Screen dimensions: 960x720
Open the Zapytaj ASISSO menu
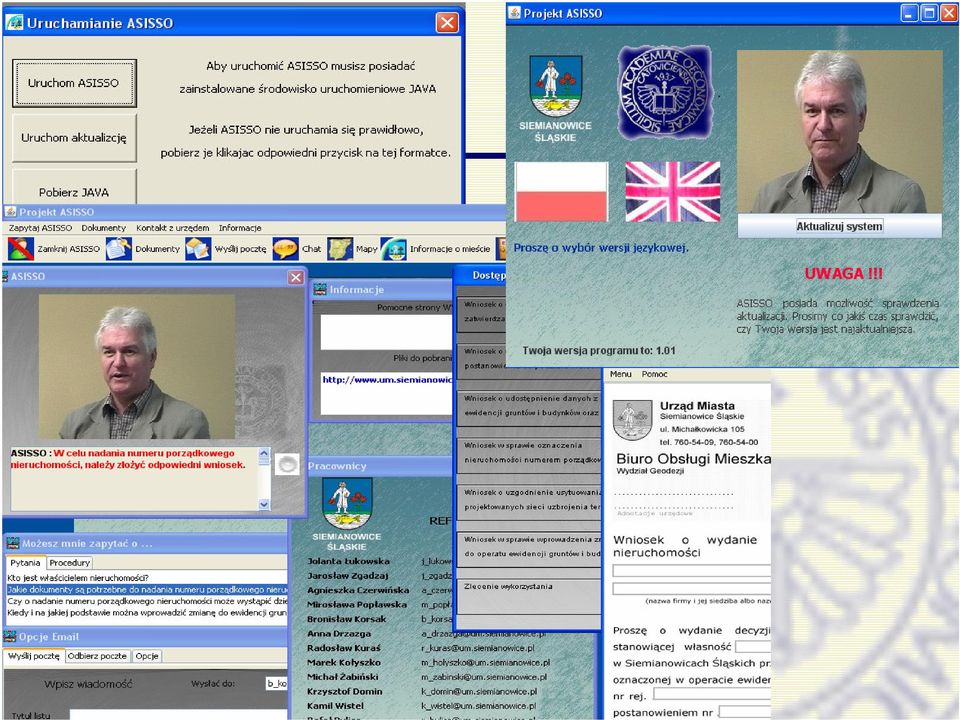40,228
